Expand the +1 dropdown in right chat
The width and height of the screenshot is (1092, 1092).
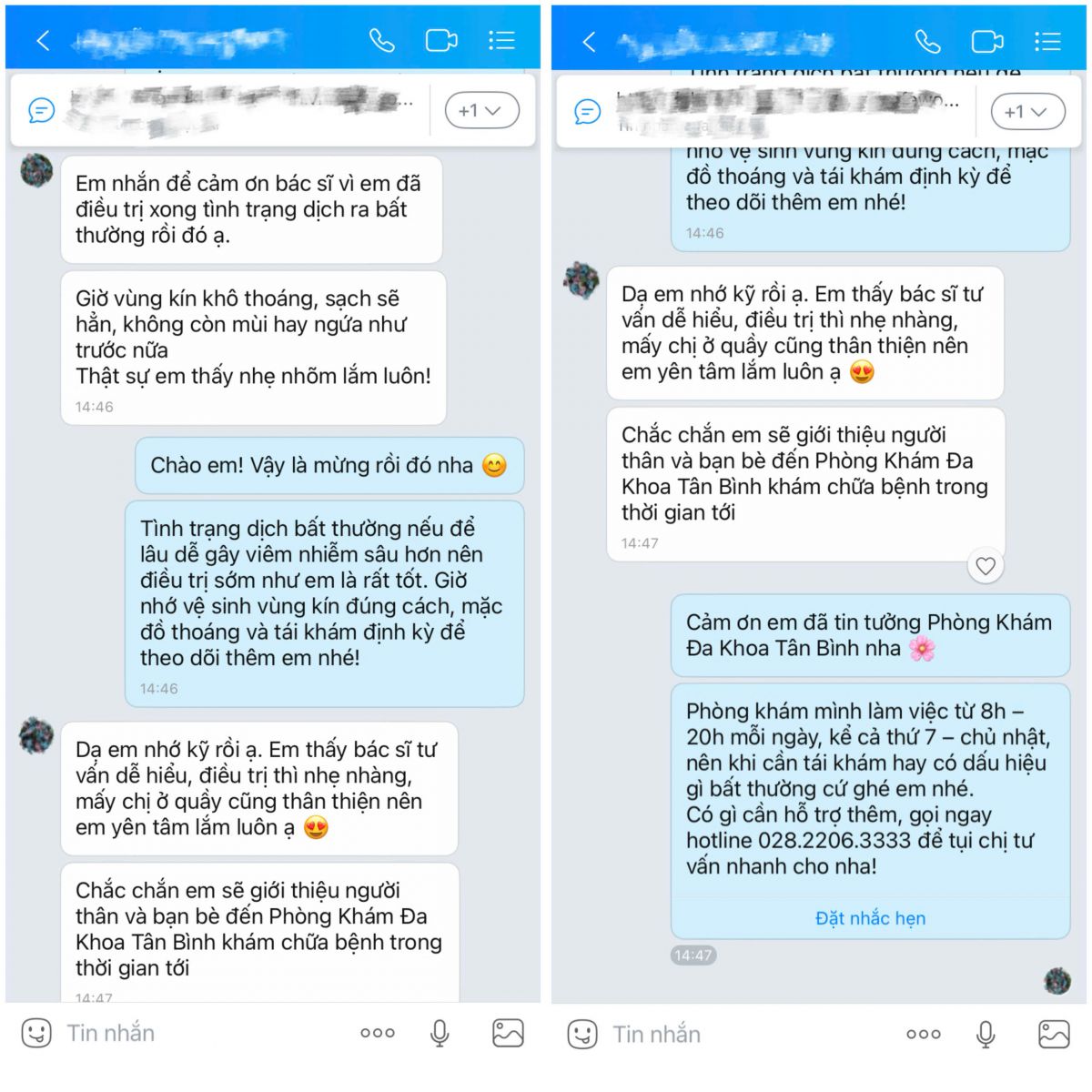coord(1027,112)
